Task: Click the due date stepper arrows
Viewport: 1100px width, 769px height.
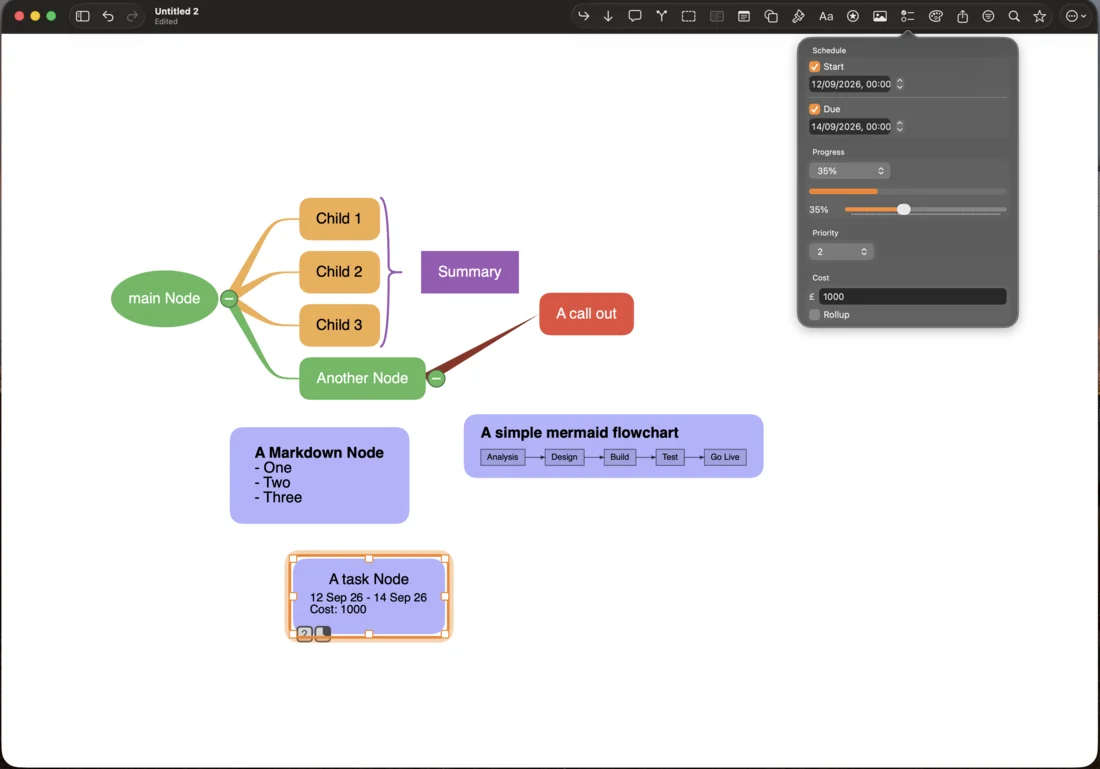Action: (899, 126)
